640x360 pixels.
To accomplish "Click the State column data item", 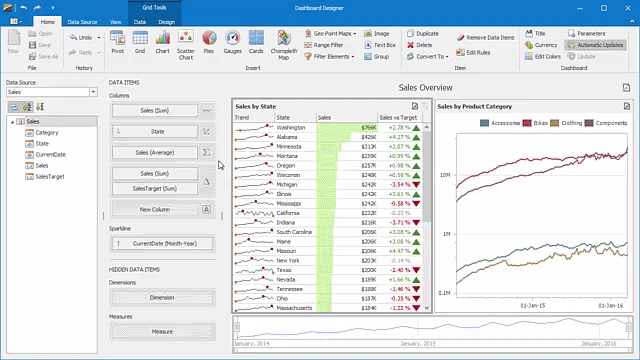I will [155, 131].
